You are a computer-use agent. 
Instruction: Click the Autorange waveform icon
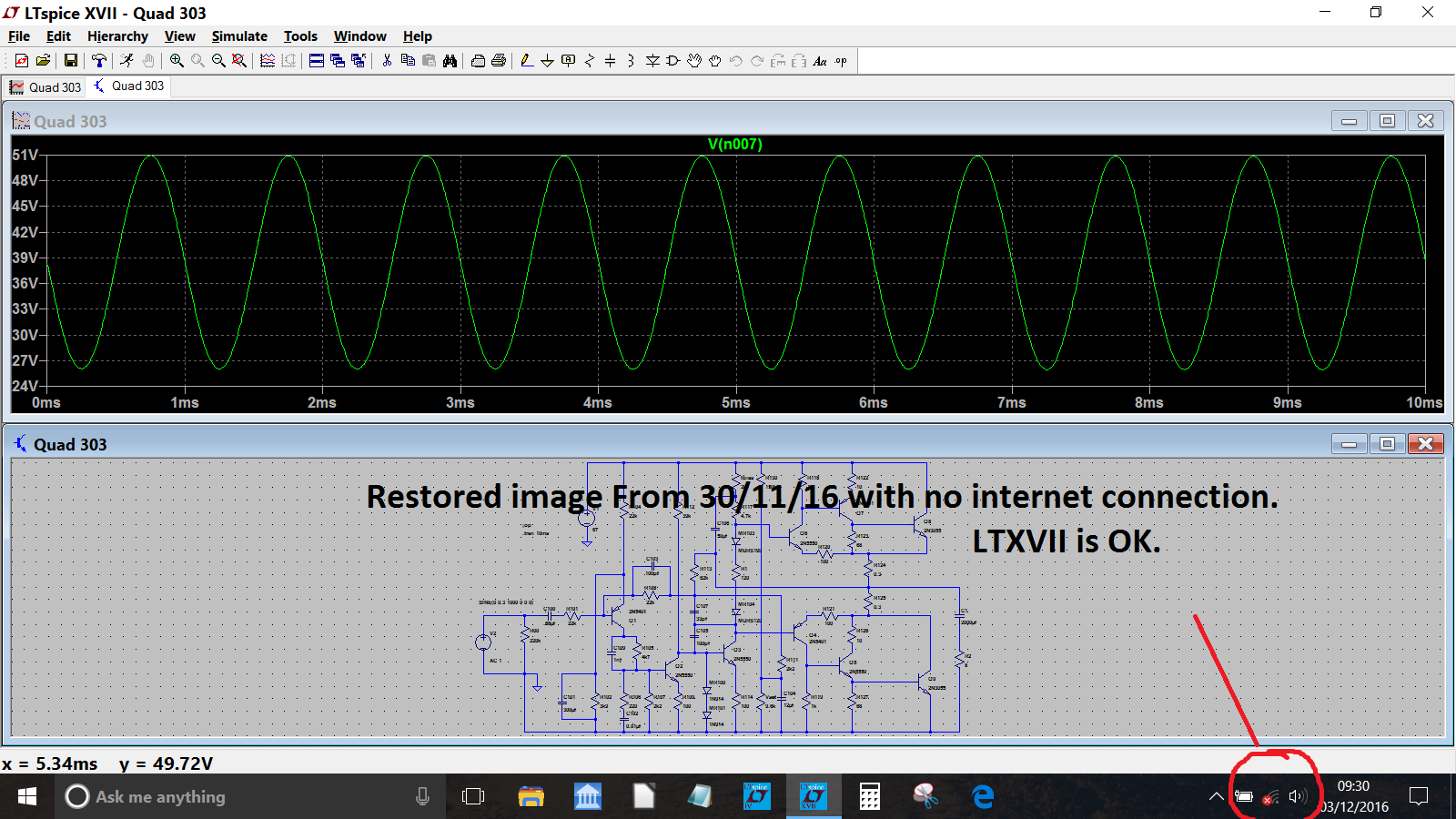point(268,61)
